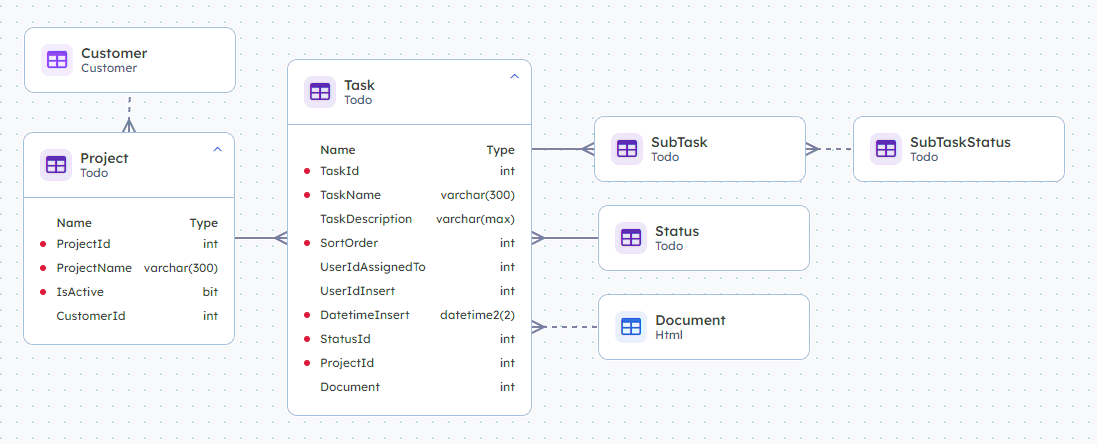Collapse the Task table columns

514,76
